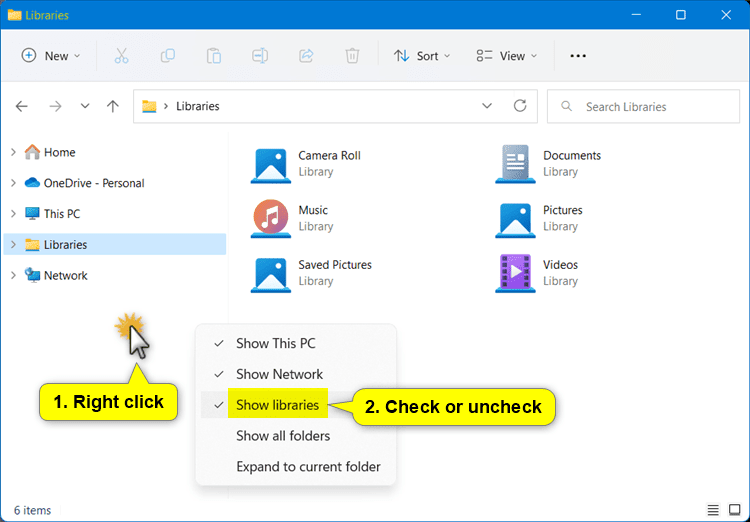Click the Paste clipboard icon
750x522 pixels.
coord(213,56)
